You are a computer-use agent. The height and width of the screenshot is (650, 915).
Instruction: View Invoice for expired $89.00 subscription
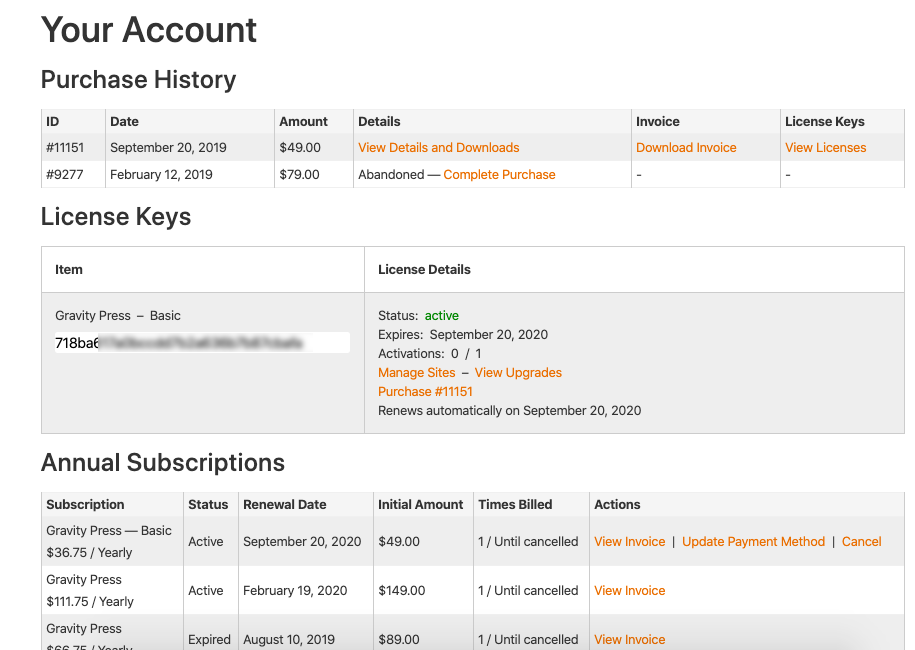629,639
